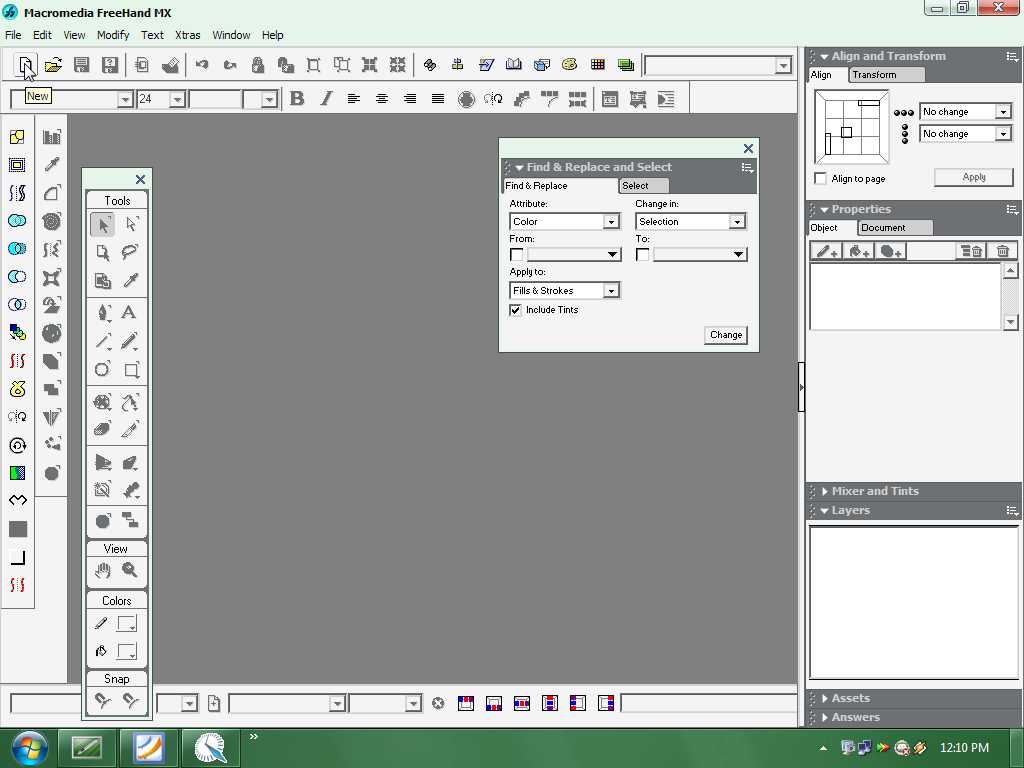Select the Hand tool
This screenshot has height=768, width=1024.
pos(103,571)
